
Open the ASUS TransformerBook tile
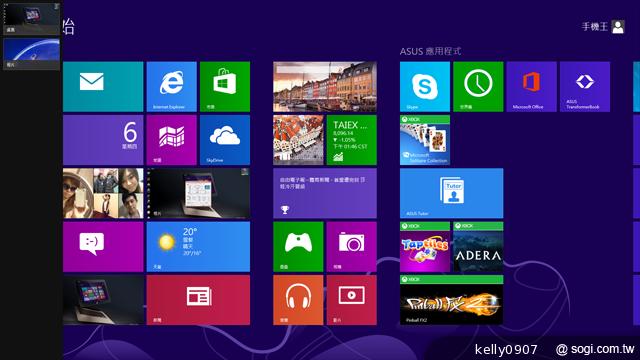tap(585, 87)
